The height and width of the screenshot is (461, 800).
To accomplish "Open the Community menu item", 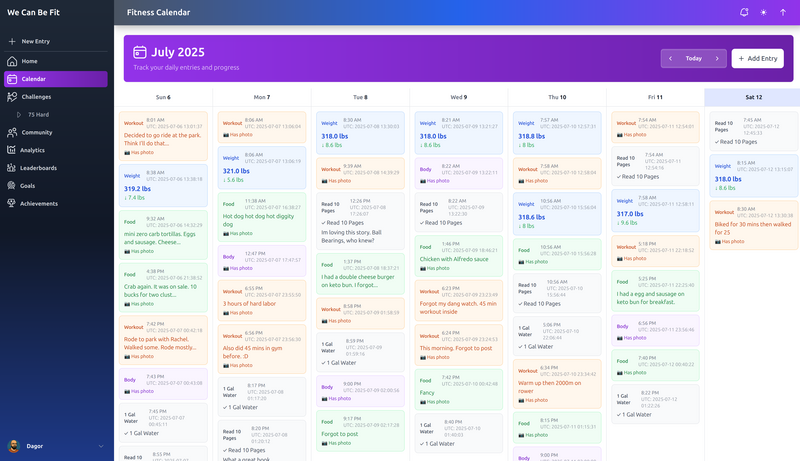I will click(56, 133).
